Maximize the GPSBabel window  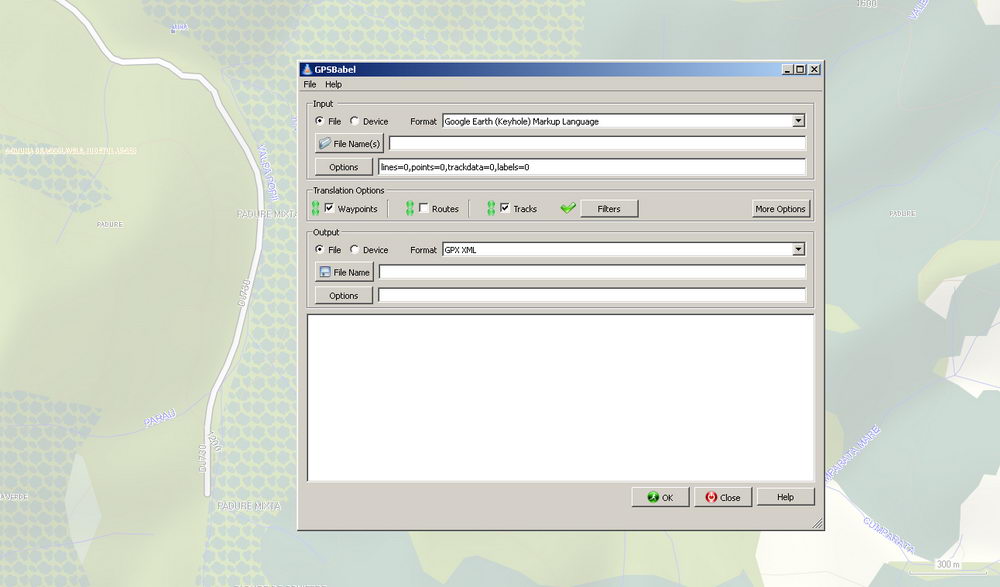tap(800, 69)
